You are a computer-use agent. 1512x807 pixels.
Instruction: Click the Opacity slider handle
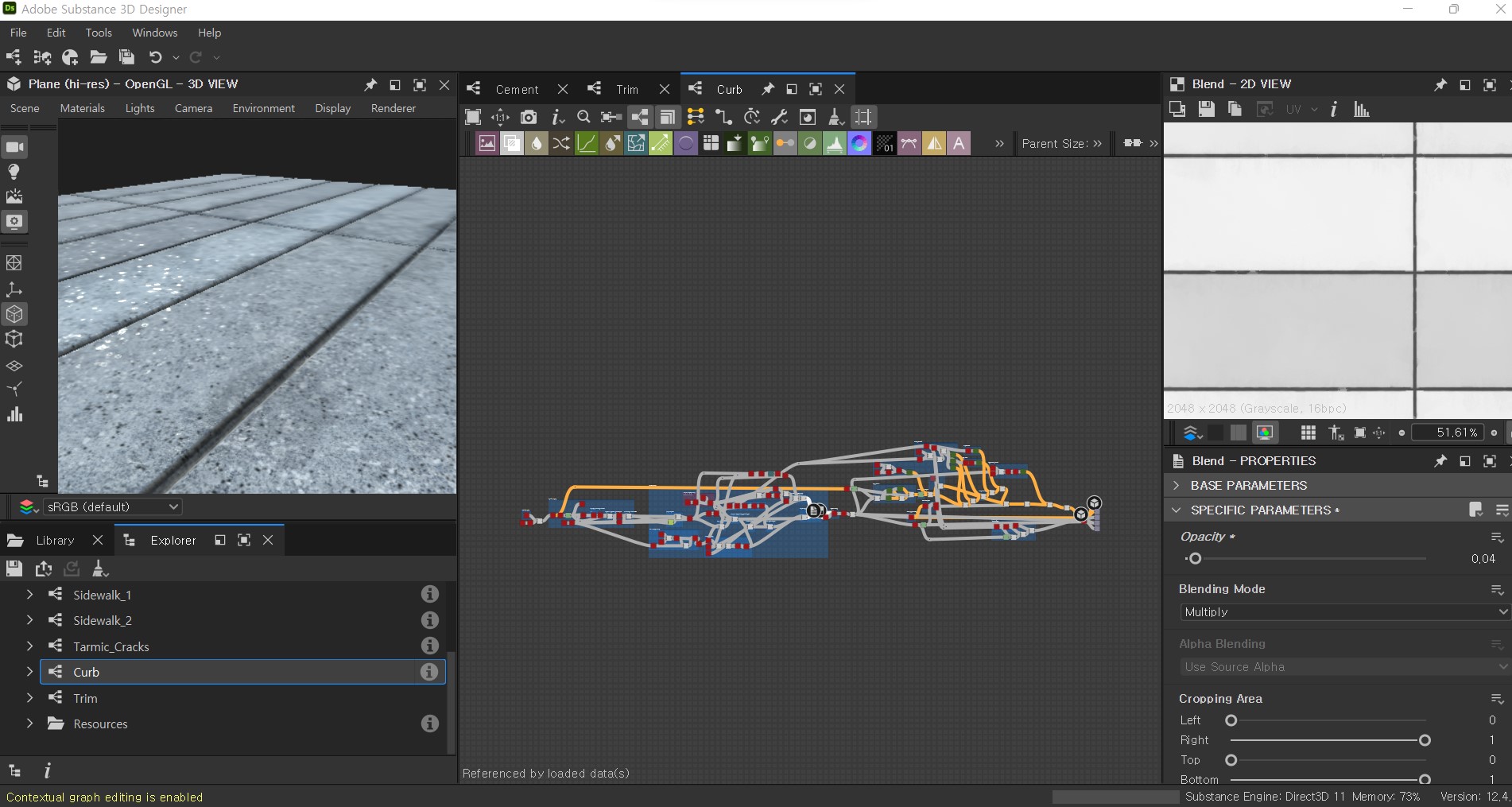pyautogui.click(x=1195, y=559)
